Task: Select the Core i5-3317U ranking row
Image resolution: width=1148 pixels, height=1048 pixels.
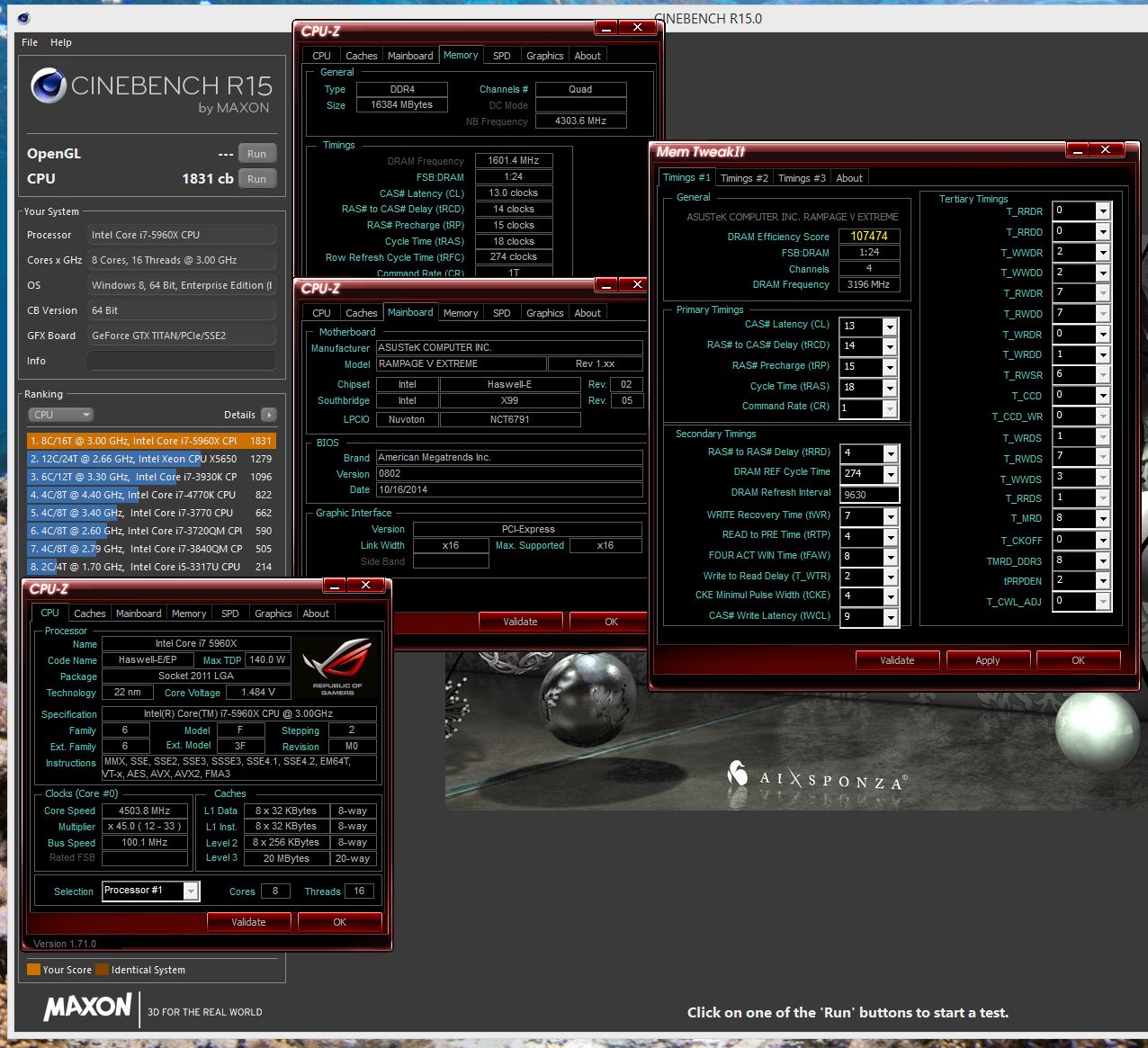Action: (151, 567)
